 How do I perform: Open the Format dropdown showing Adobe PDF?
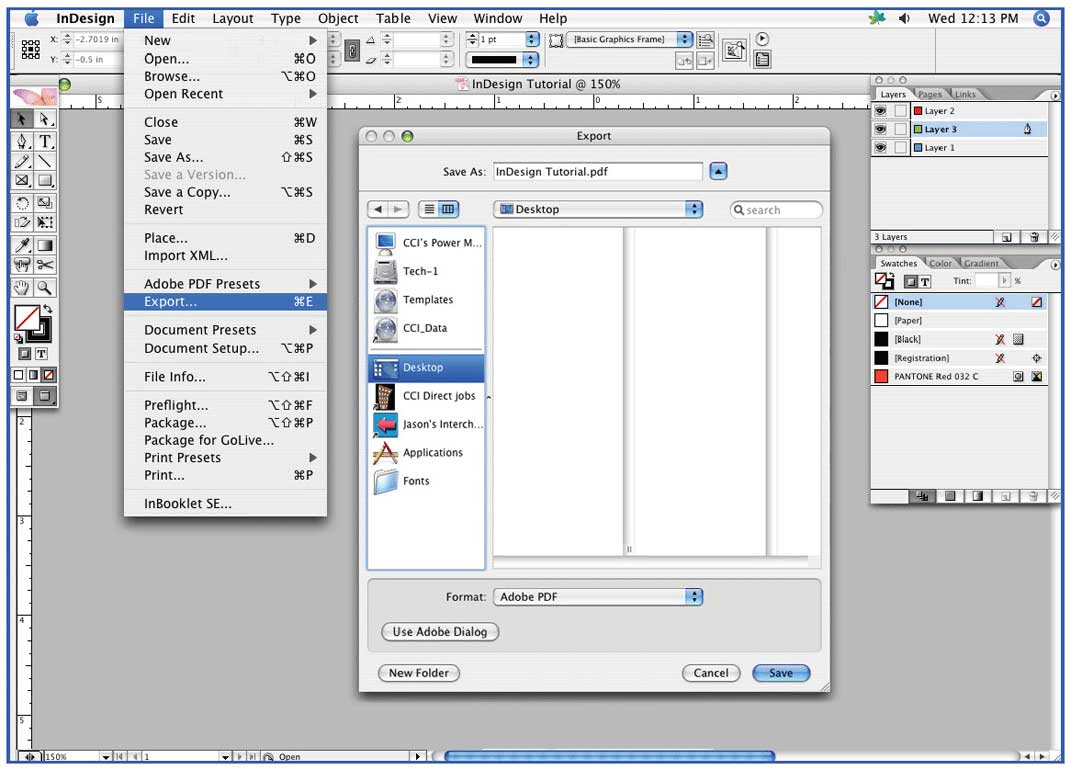[598, 596]
